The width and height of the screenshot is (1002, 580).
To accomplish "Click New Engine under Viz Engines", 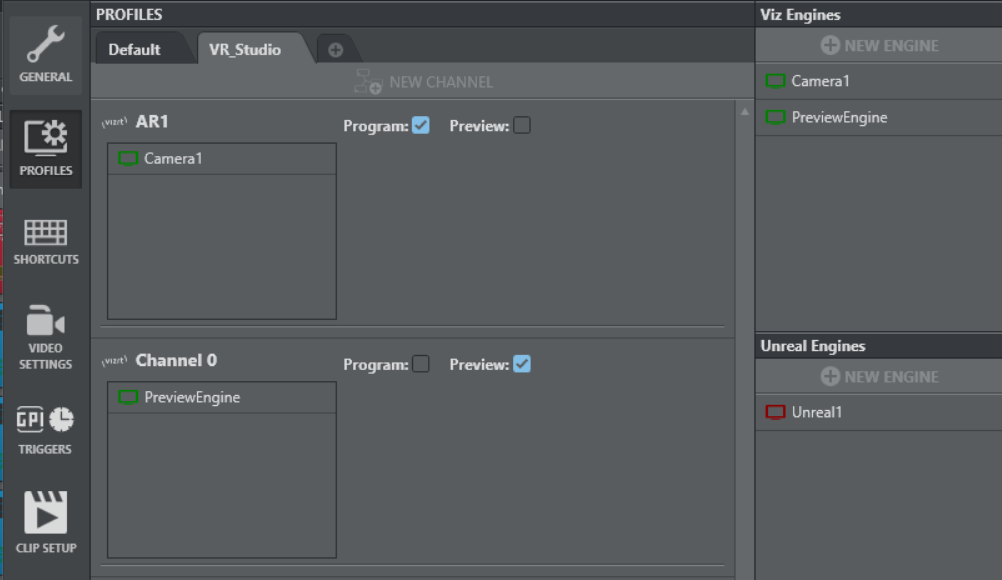I will pos(879,45).
